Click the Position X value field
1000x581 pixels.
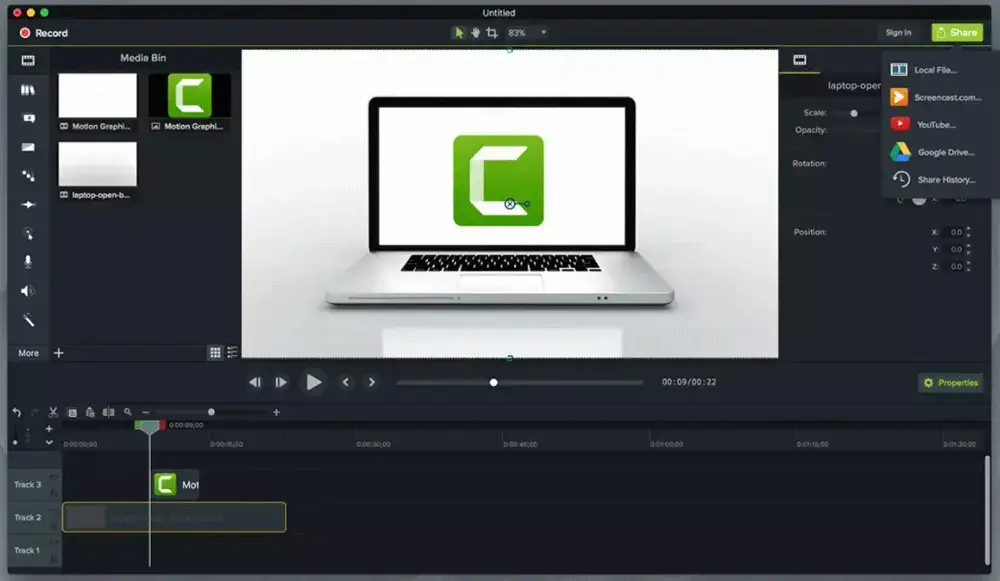click(x=954, y=232)
